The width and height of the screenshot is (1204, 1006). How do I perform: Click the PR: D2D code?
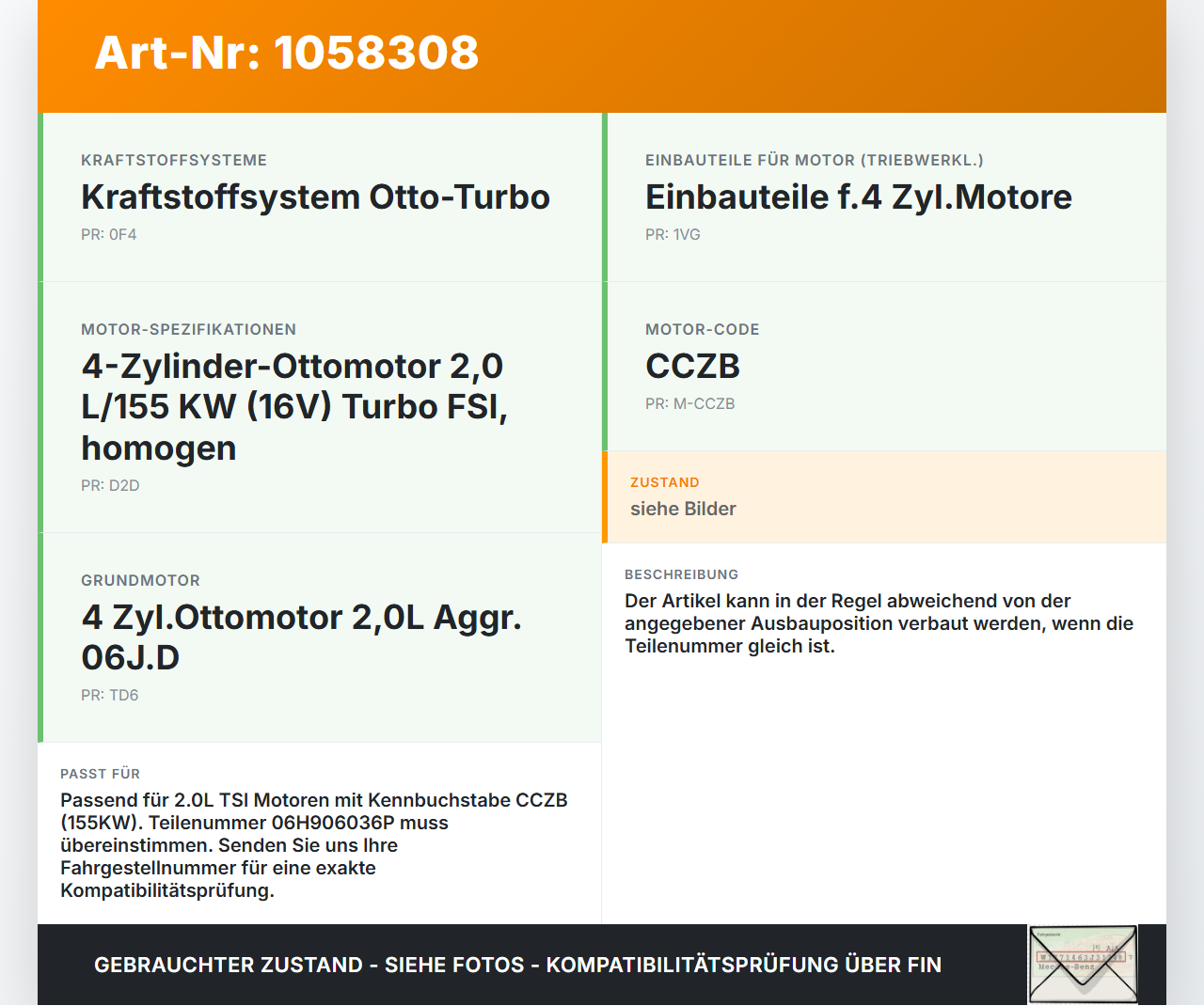(110, 485)
